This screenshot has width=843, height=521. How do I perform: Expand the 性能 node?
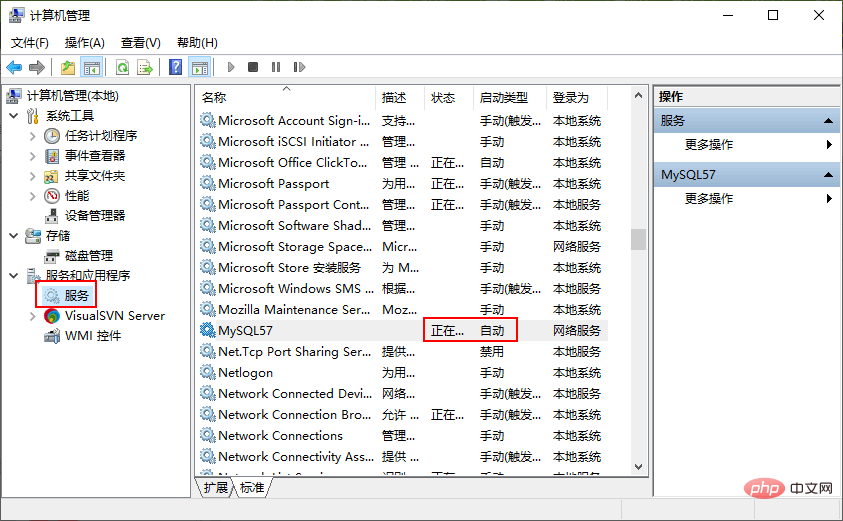click(x=33, y=196)
